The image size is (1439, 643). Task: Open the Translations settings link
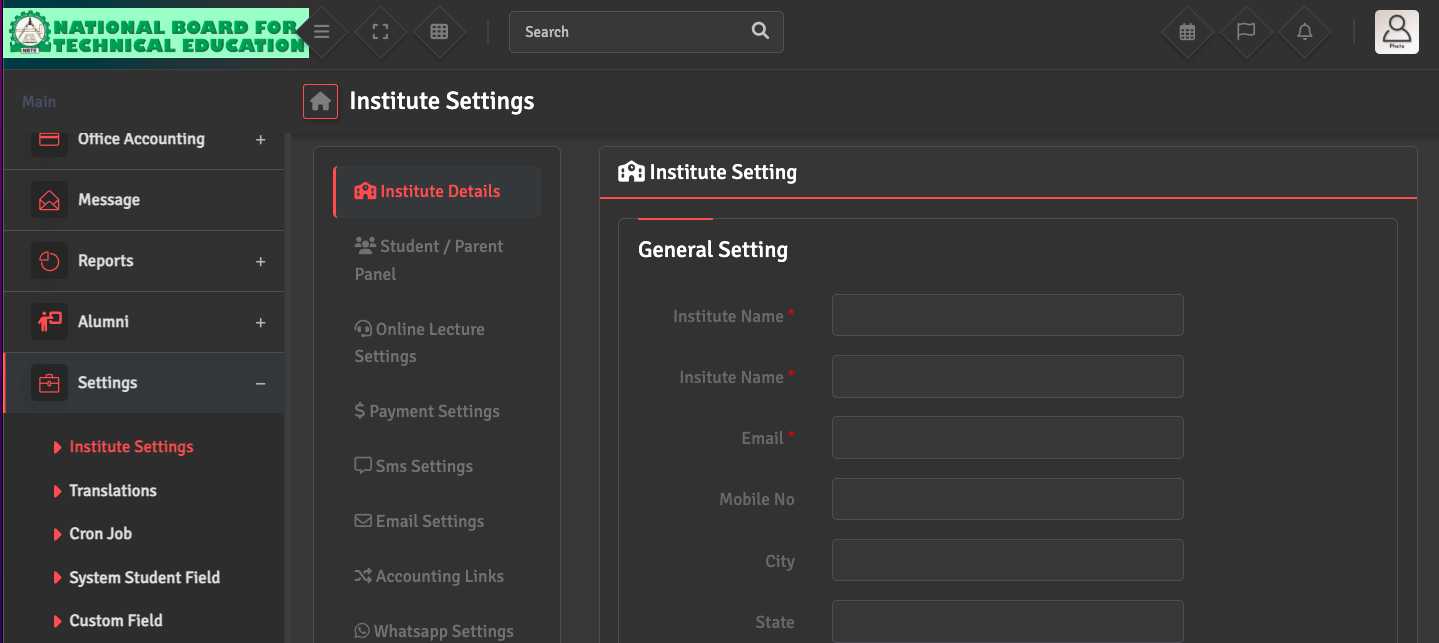click(113, 490)
